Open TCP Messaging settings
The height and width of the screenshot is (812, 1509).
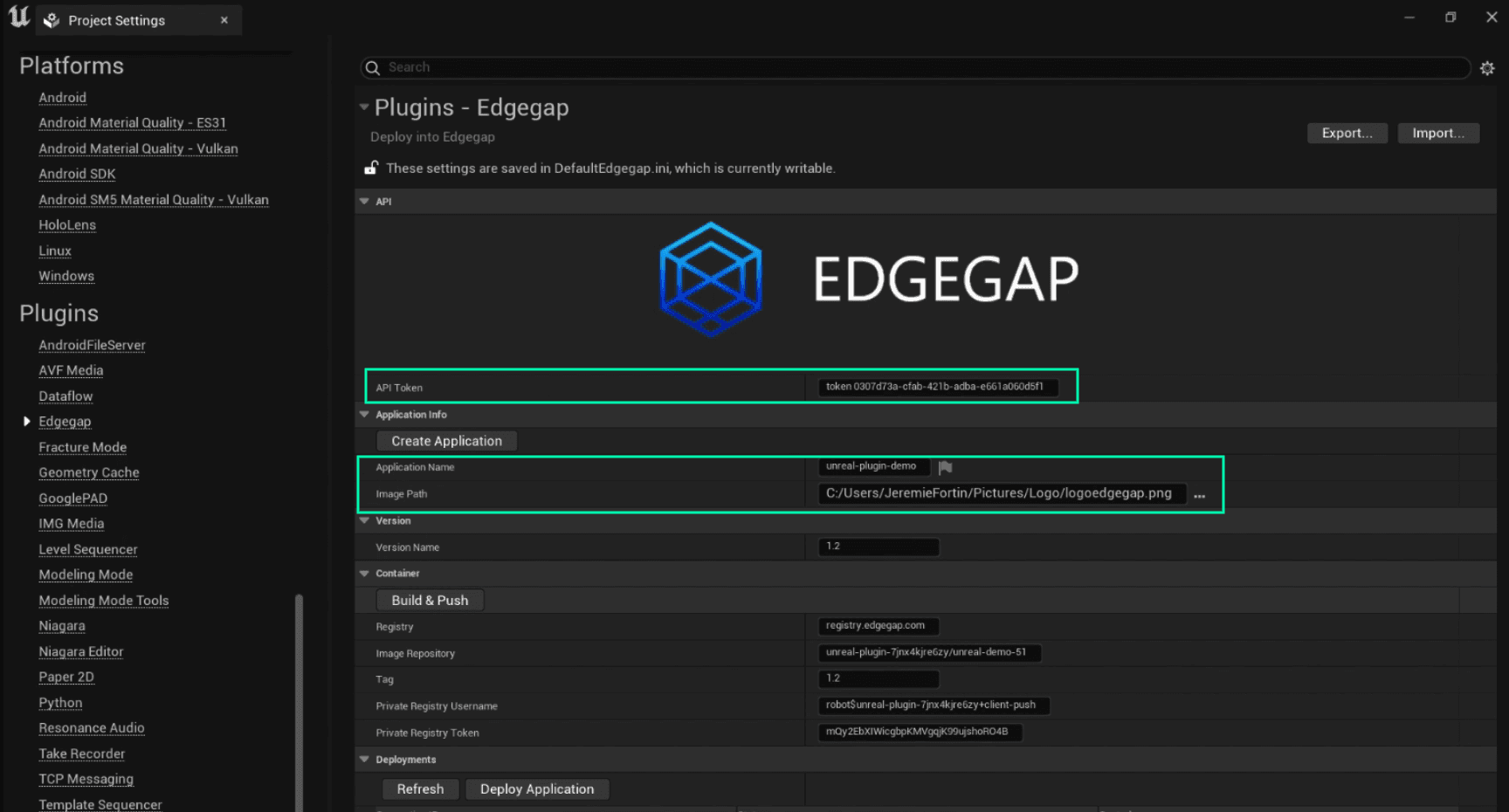click(x=86, y=779)
